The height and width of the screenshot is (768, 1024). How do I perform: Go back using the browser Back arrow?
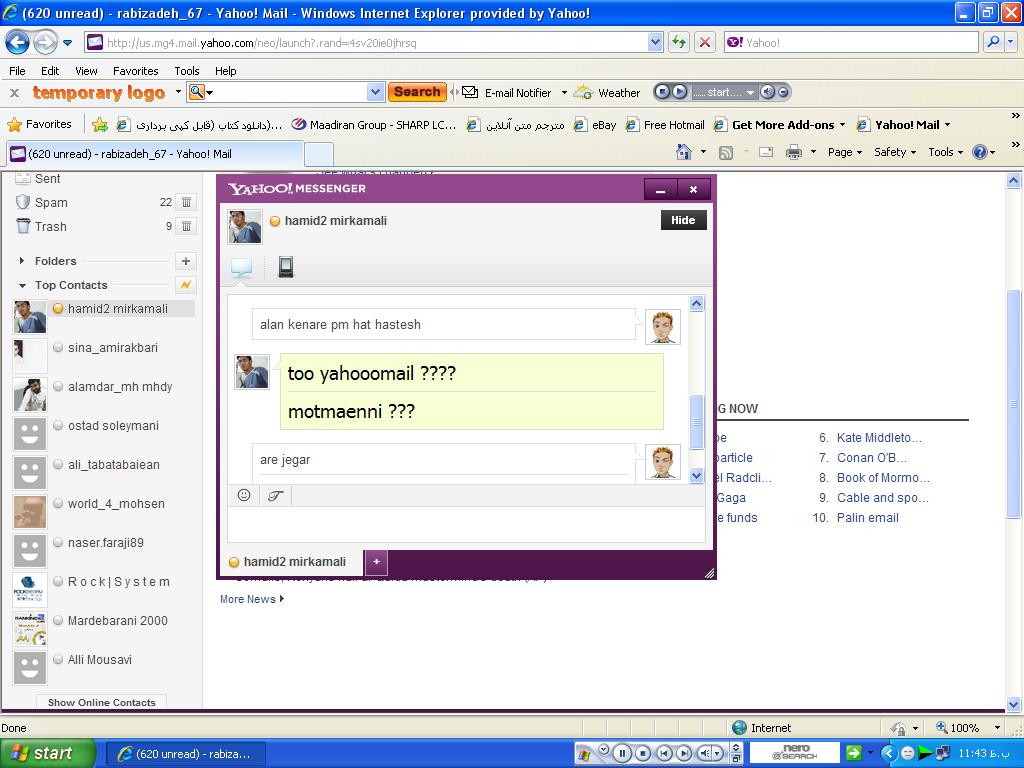(17, 43)
